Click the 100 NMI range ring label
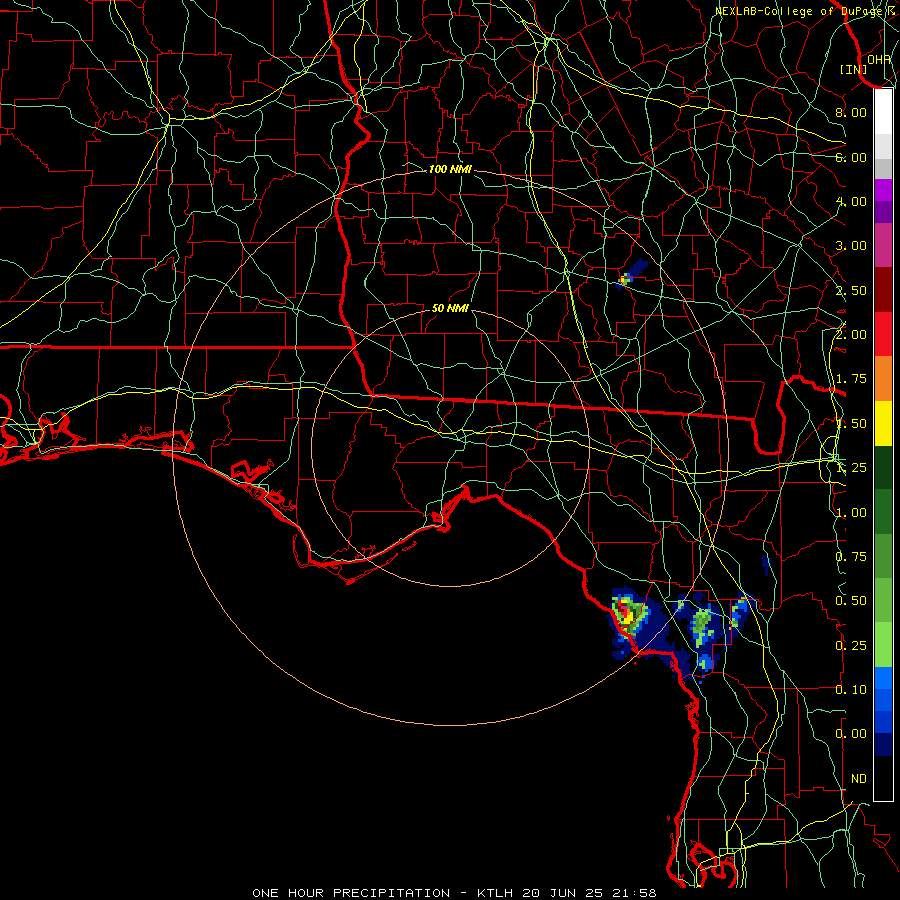Viewport: 900px width, 900px height. coord(450,169)
